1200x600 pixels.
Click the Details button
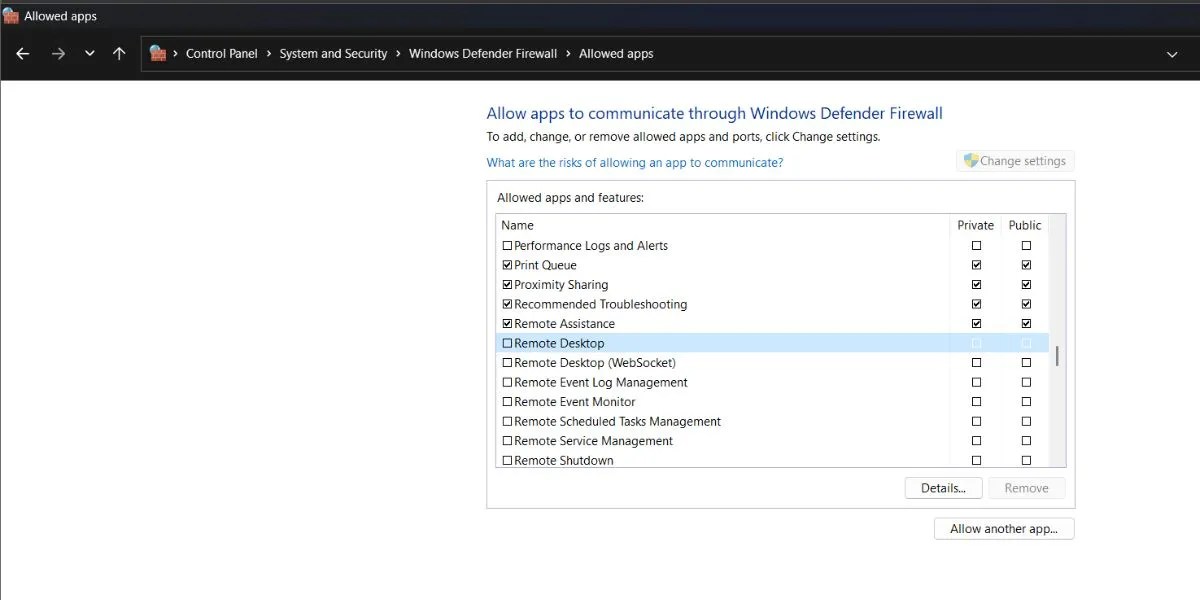(x=943, y=487)
